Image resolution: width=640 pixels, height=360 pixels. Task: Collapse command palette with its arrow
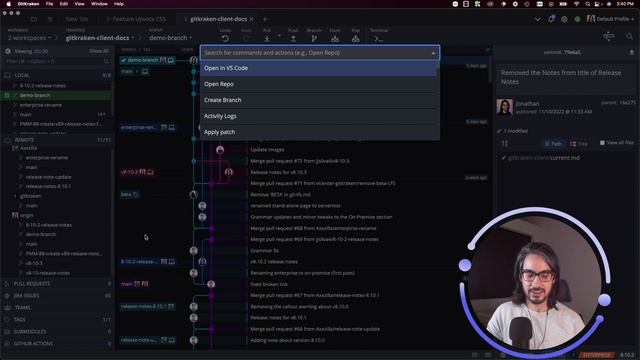click(x=433, y=53)
